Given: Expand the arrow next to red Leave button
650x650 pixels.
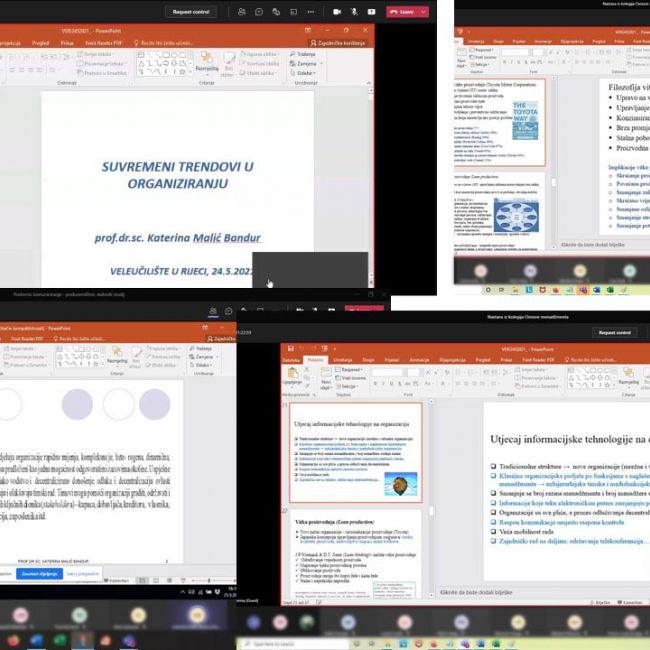Looking at the screenshot, I should click(x=425, y=11).
